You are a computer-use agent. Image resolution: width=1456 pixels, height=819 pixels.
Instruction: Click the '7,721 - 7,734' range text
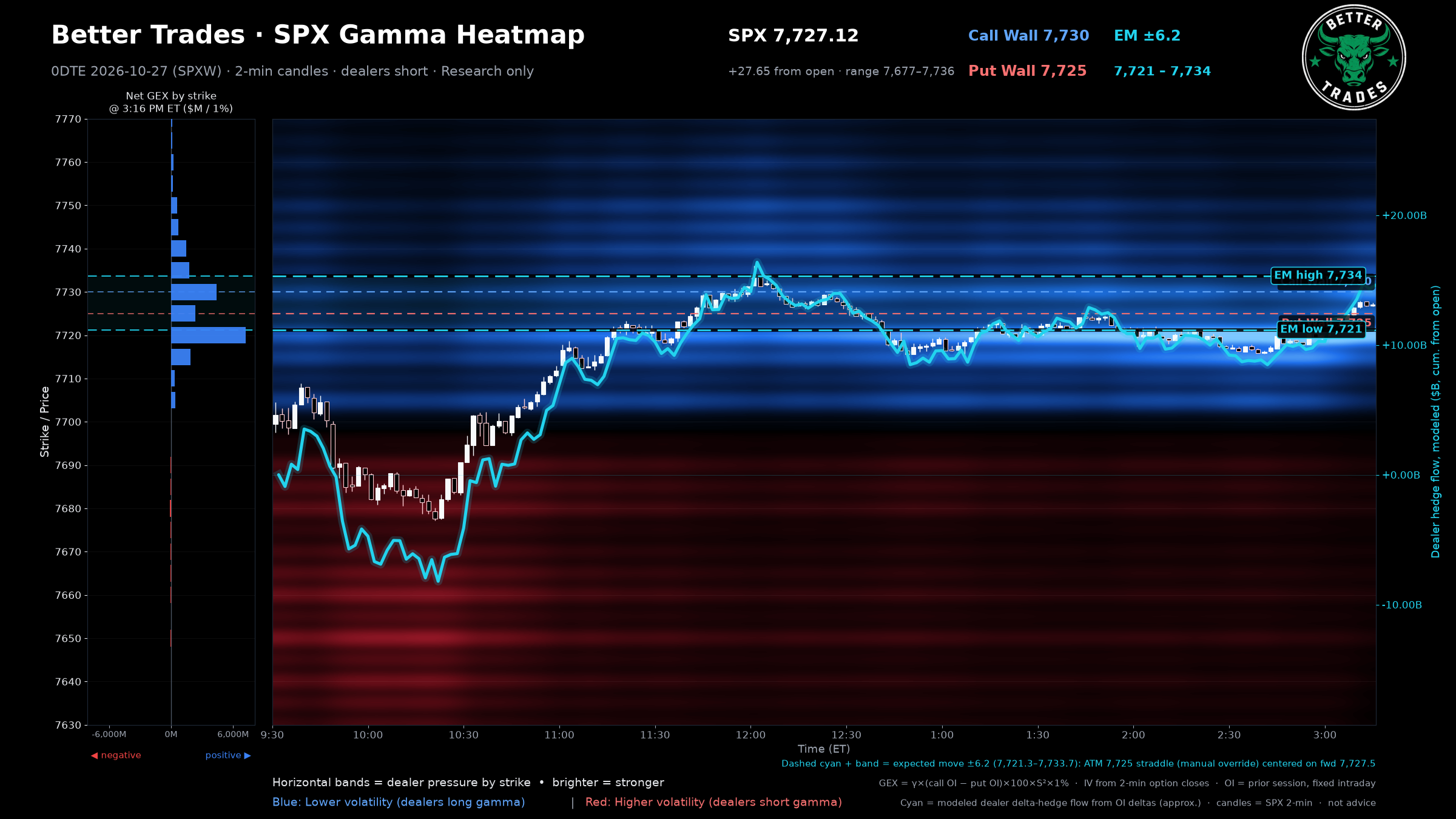(1162, 71)
